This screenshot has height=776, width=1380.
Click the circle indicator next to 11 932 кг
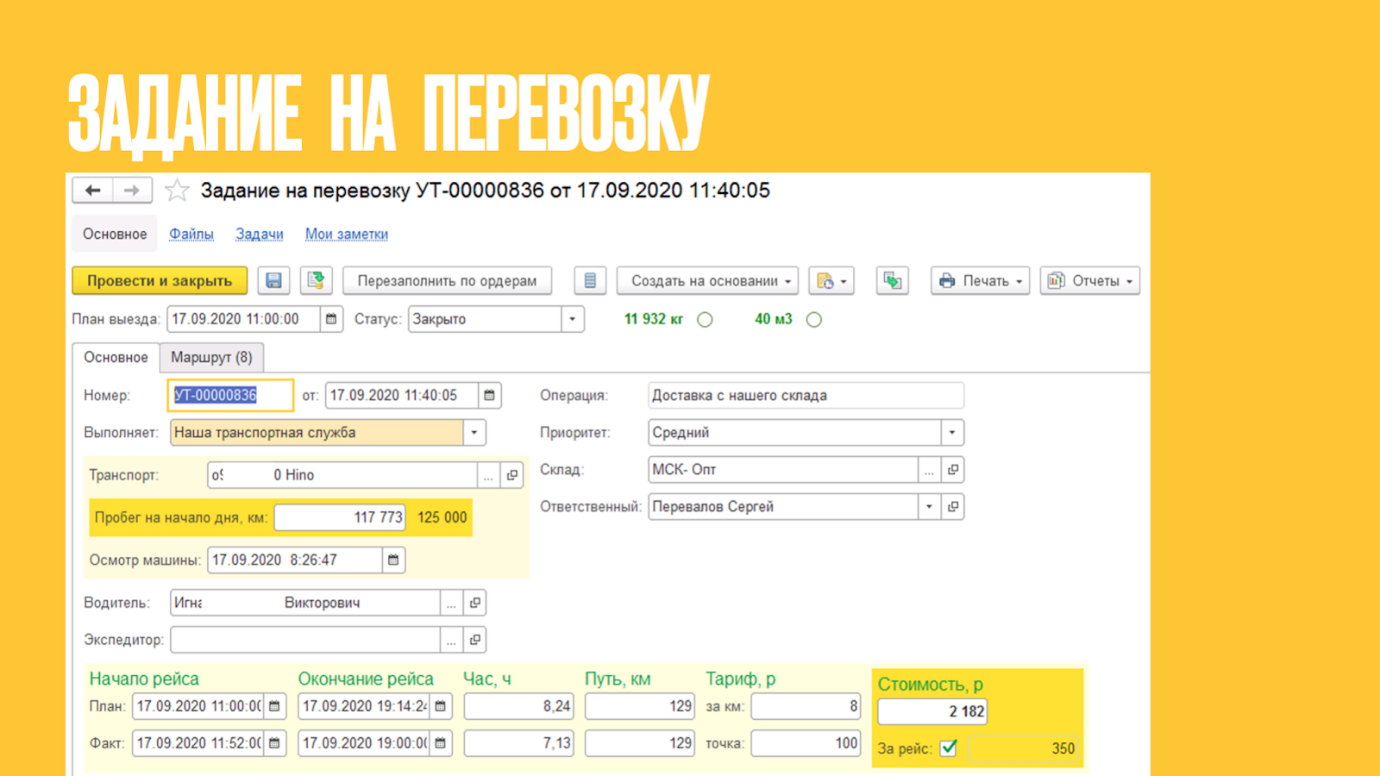705,320
